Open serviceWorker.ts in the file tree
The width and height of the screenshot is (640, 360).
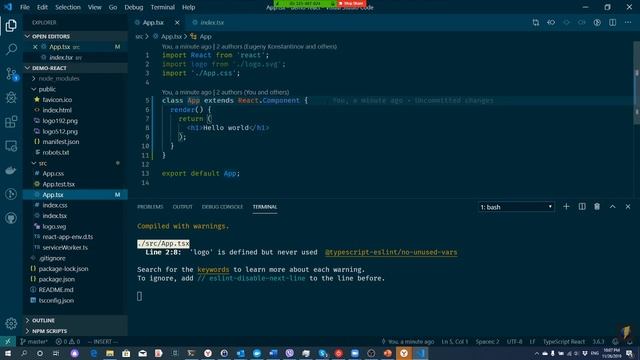(65, 247)
